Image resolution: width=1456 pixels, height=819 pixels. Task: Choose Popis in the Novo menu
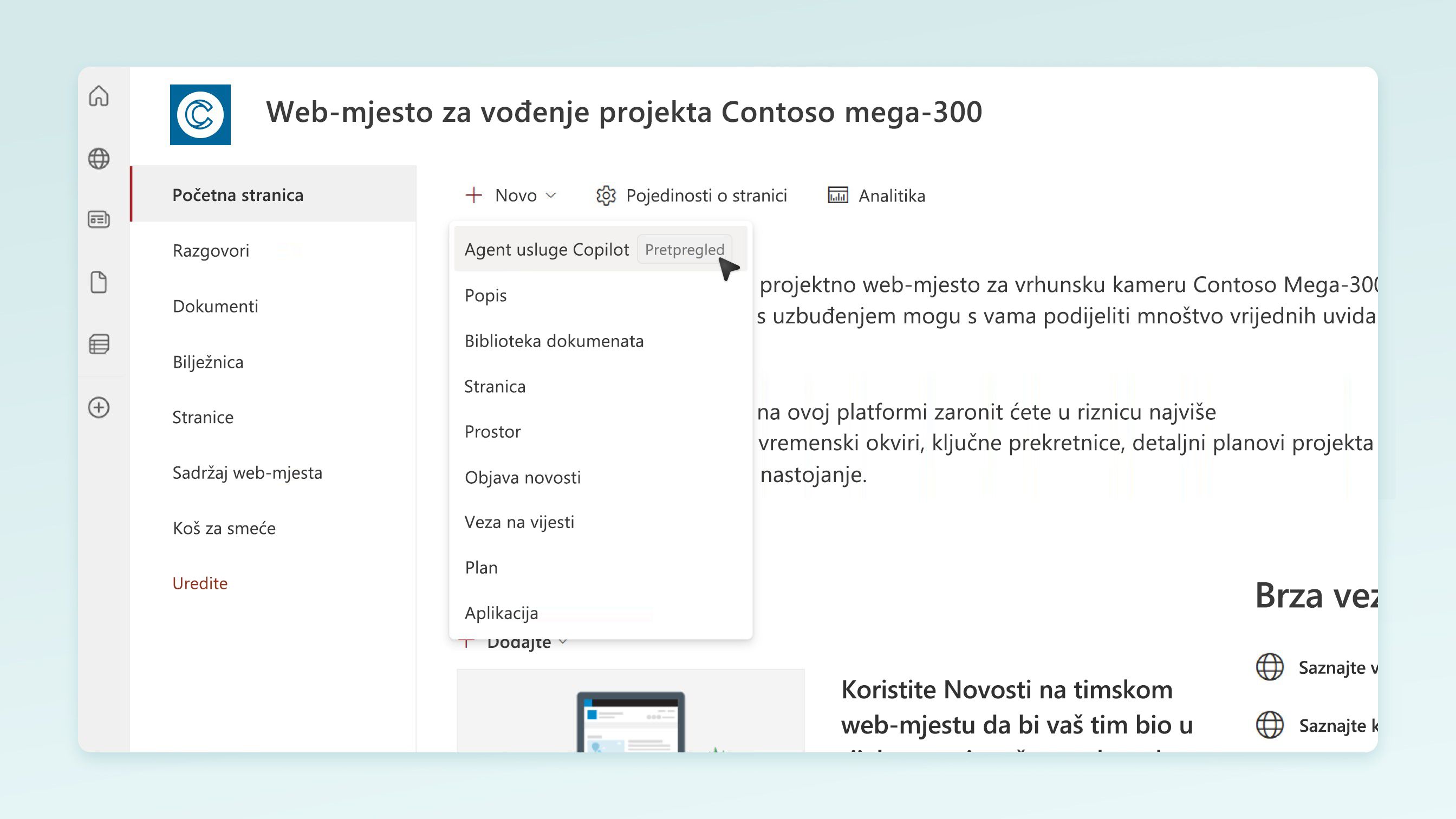pos(601,295)
